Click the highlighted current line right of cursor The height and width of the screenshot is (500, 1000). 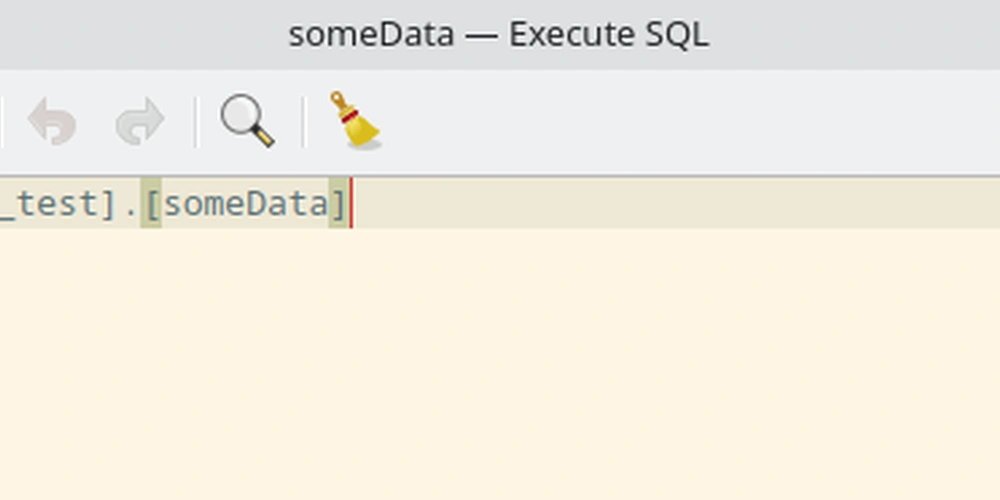click(x=676, y=203)
